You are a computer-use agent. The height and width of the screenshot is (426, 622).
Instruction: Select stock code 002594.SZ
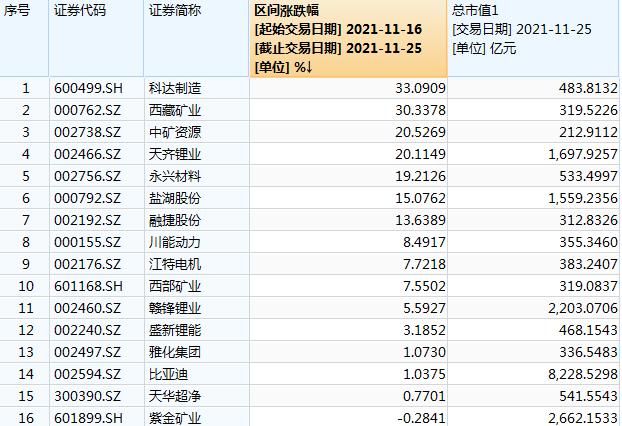point(87,374)
